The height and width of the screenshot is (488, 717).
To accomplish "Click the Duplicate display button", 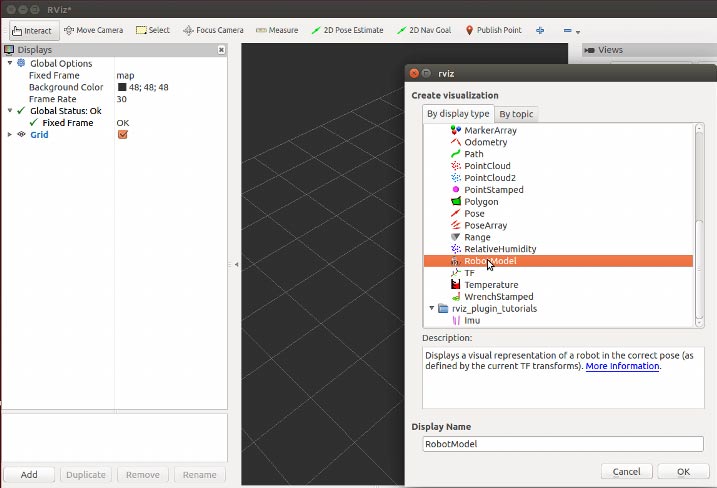I will click(x=86, y=475).
